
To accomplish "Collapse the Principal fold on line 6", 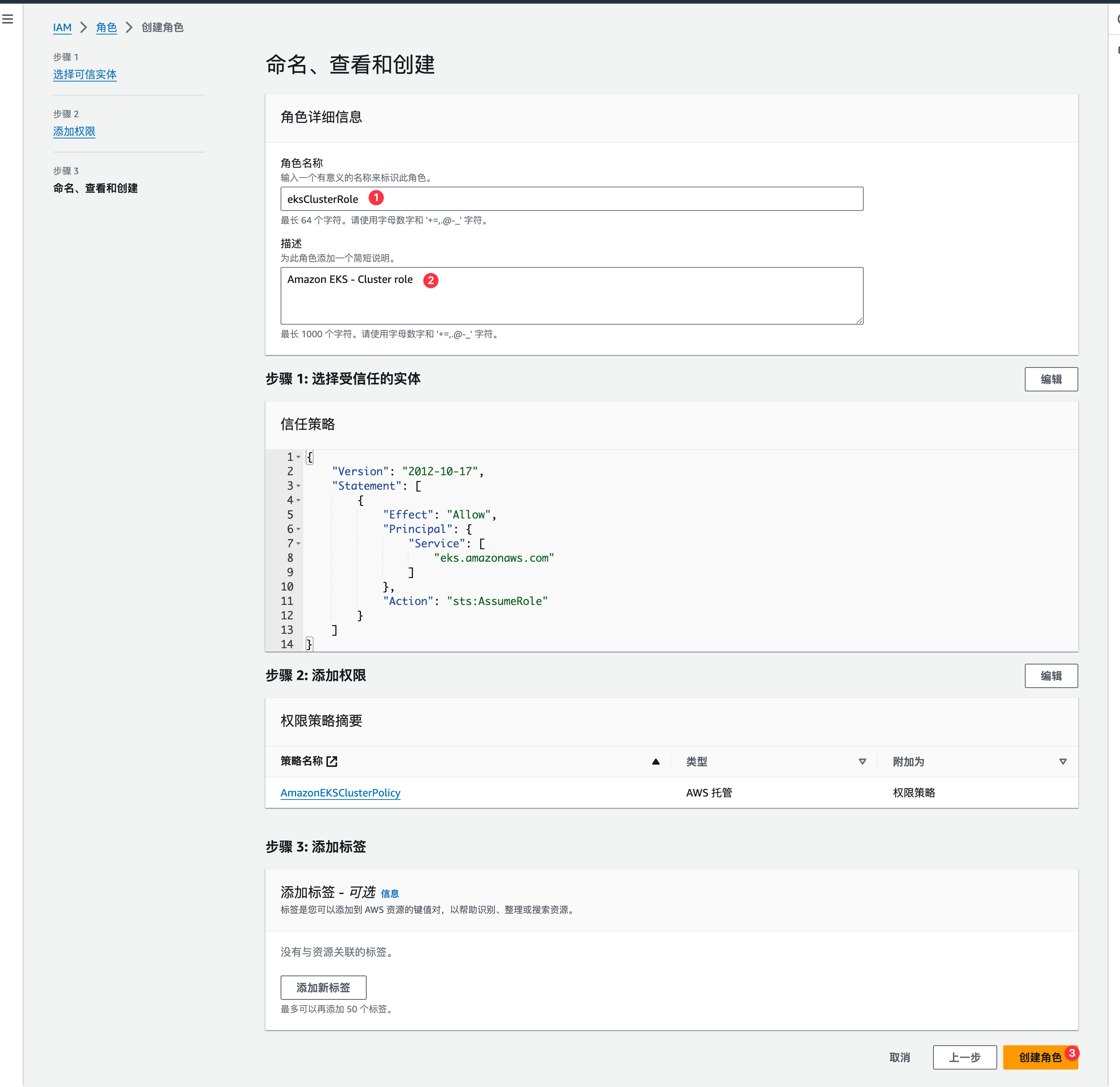I will tap(298, 529).
